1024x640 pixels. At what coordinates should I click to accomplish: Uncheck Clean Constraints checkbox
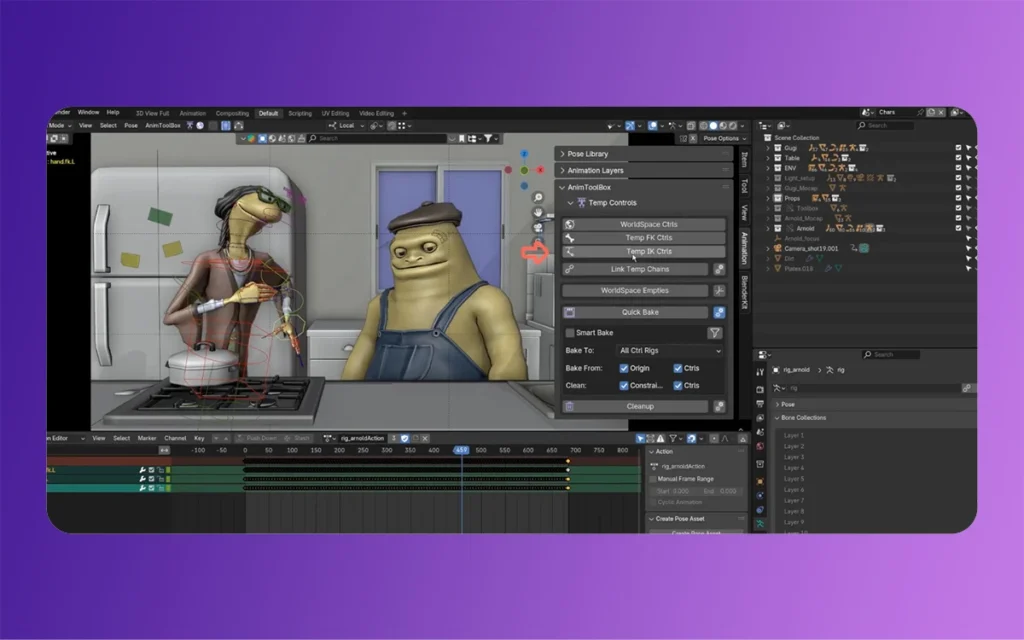tap(624, 385)
